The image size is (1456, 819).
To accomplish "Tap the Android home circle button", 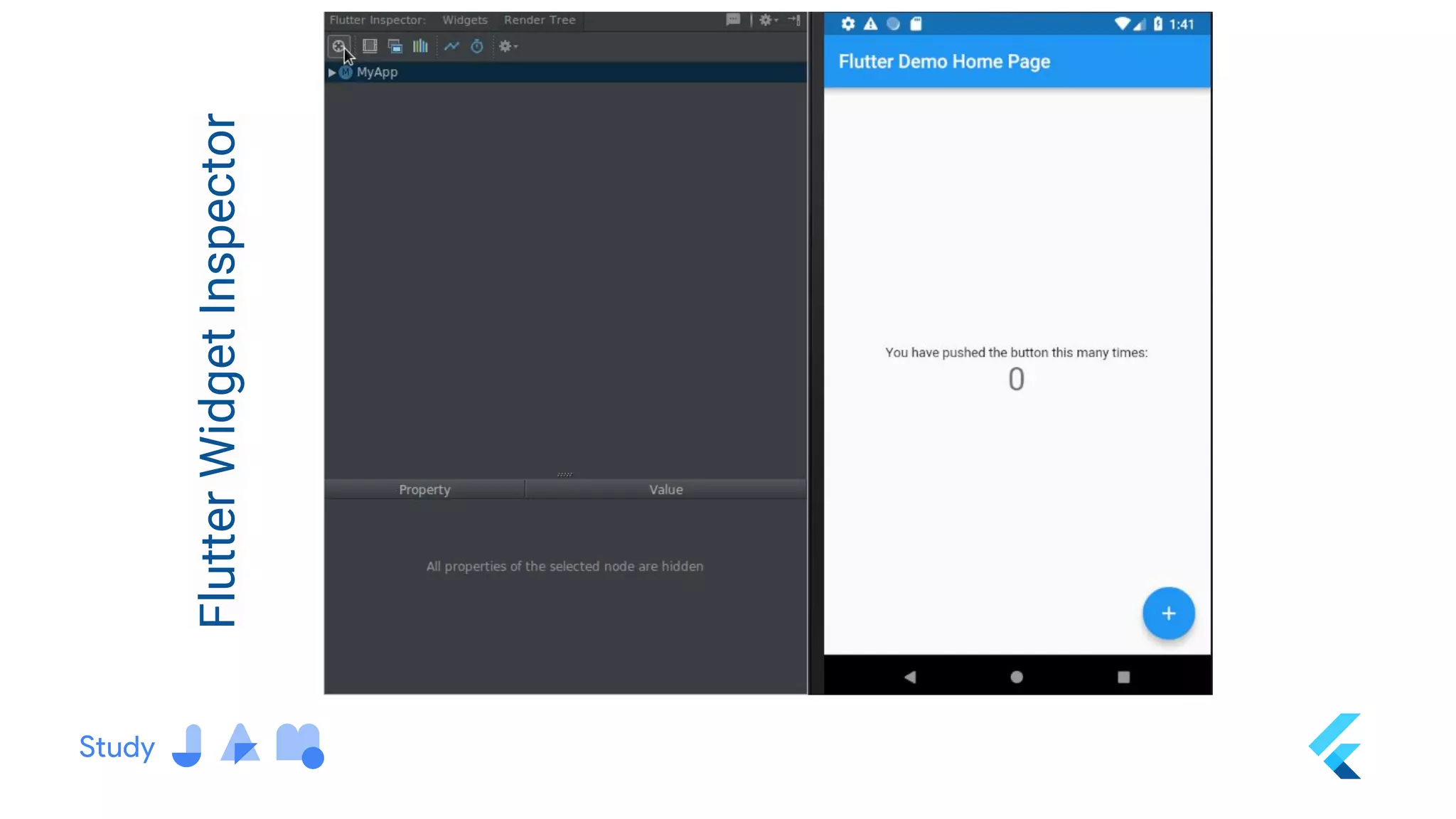I will coord(1017,677).
